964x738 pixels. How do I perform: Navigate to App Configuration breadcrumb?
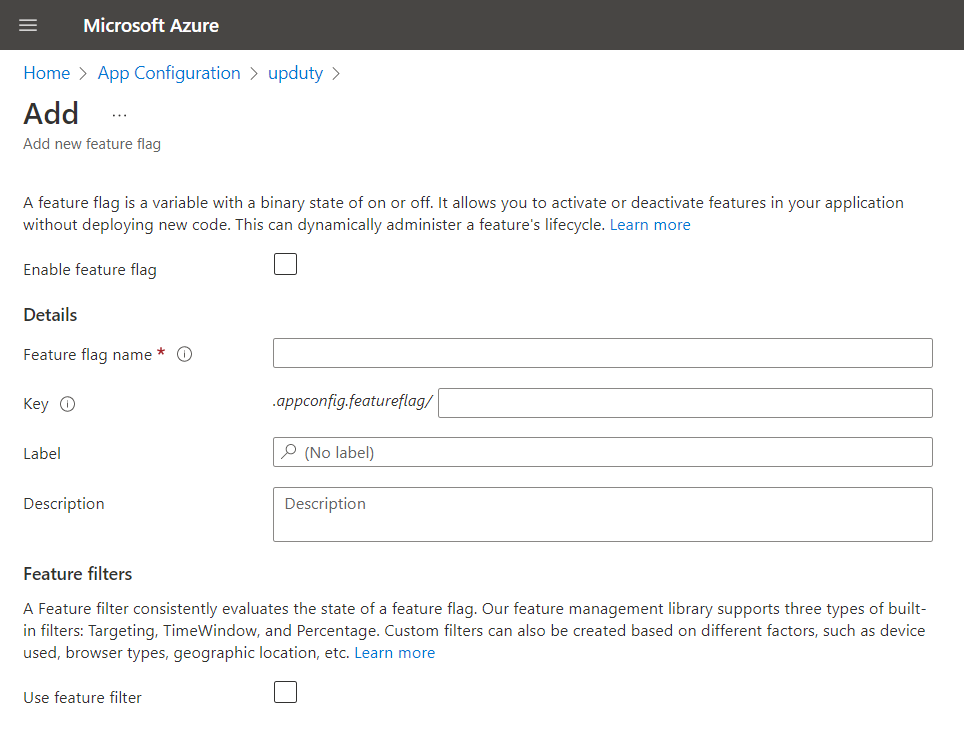[x=169, y=73]
